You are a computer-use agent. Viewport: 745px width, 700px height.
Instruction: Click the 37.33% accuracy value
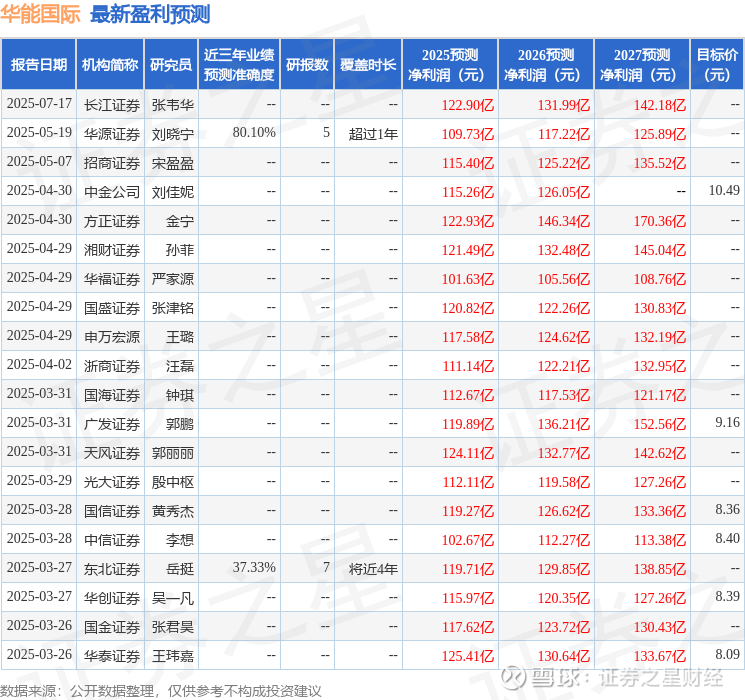(x=254, y=567)
